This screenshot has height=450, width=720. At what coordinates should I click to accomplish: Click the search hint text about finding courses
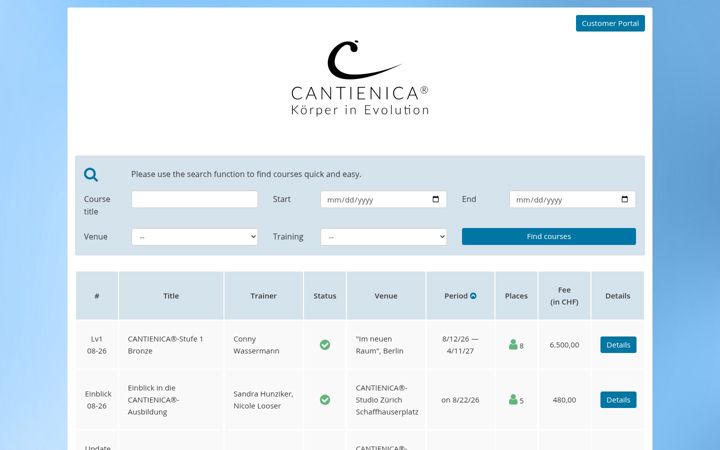[x=246, y=174]
